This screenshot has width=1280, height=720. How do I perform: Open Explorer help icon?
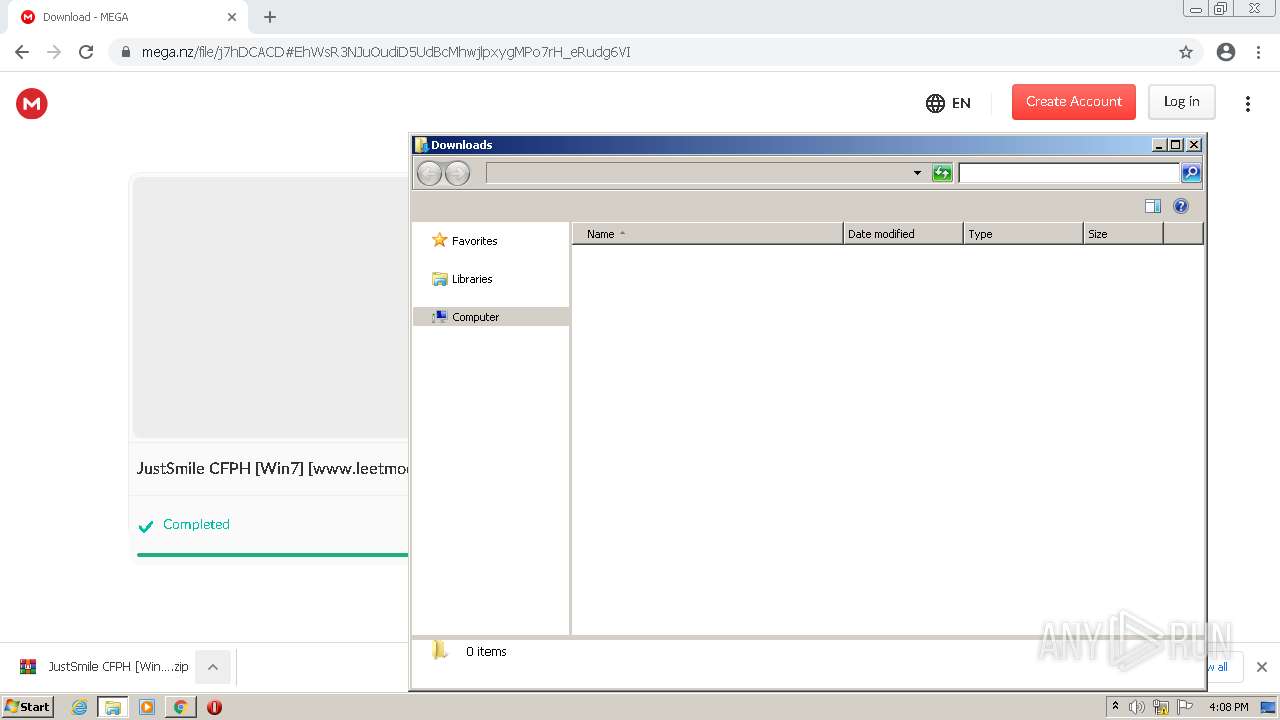pyautogui.click(x=1181, y=206)
